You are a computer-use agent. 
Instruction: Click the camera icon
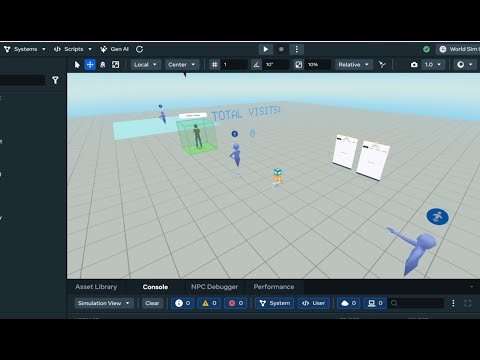pyautogui.click(x=414, y=65)
